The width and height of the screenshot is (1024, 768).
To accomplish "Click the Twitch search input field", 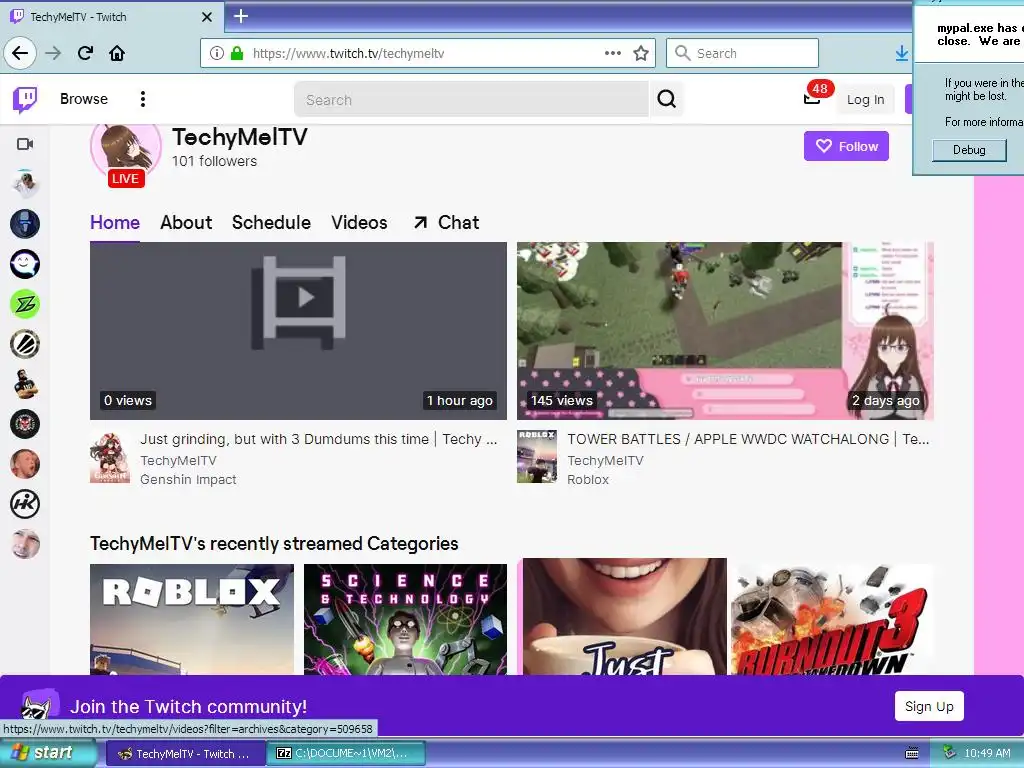I will point(471,99).
